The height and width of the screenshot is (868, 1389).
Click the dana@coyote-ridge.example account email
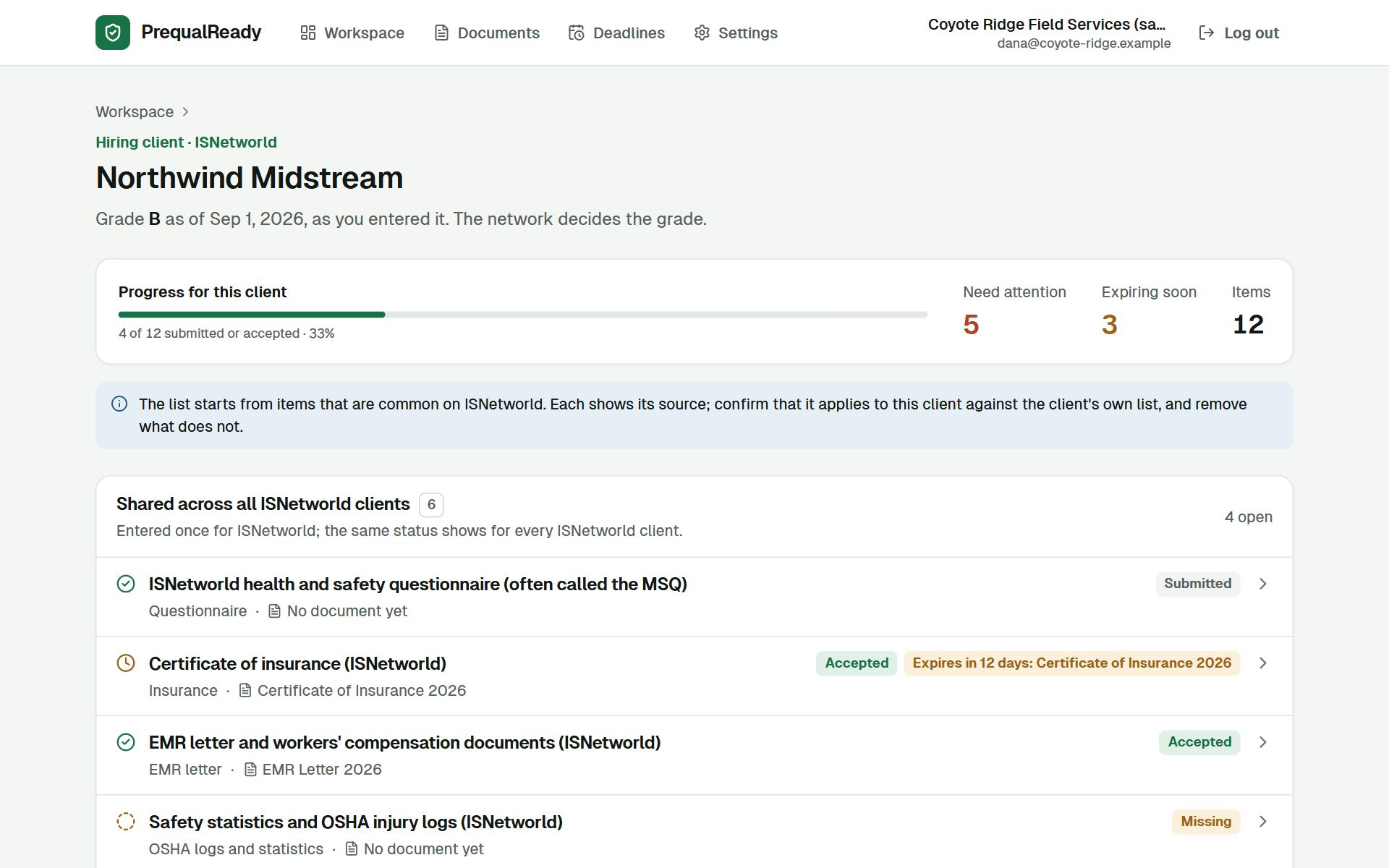click(1084, 43)
